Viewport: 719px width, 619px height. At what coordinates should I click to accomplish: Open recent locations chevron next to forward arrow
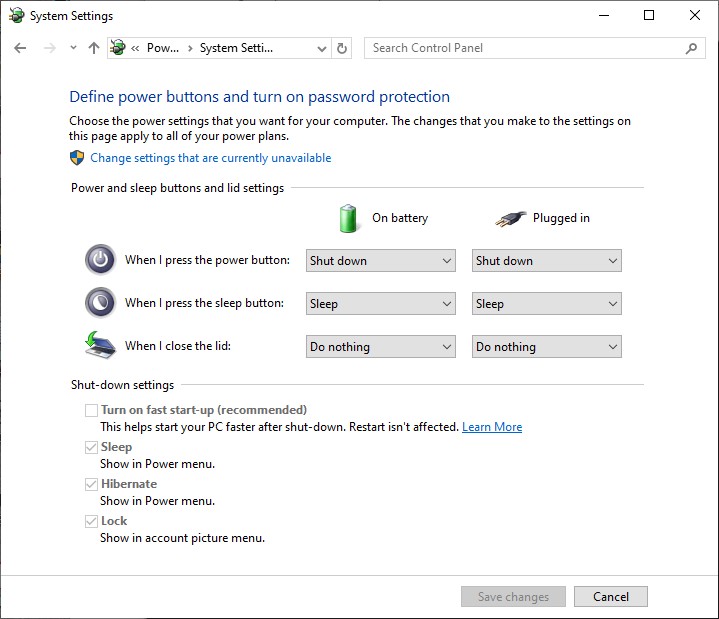(73, 47)
